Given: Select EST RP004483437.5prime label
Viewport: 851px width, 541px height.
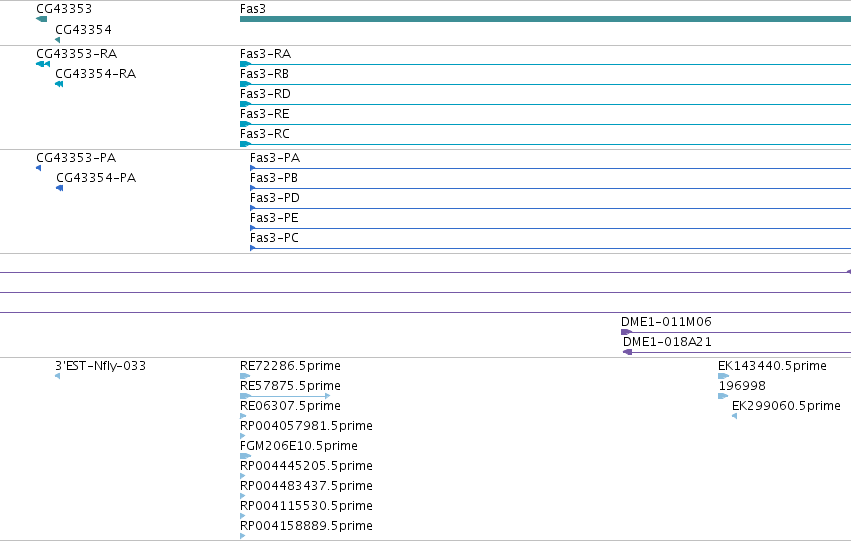Looking at the screenshot, I should [x=306, y=486].
